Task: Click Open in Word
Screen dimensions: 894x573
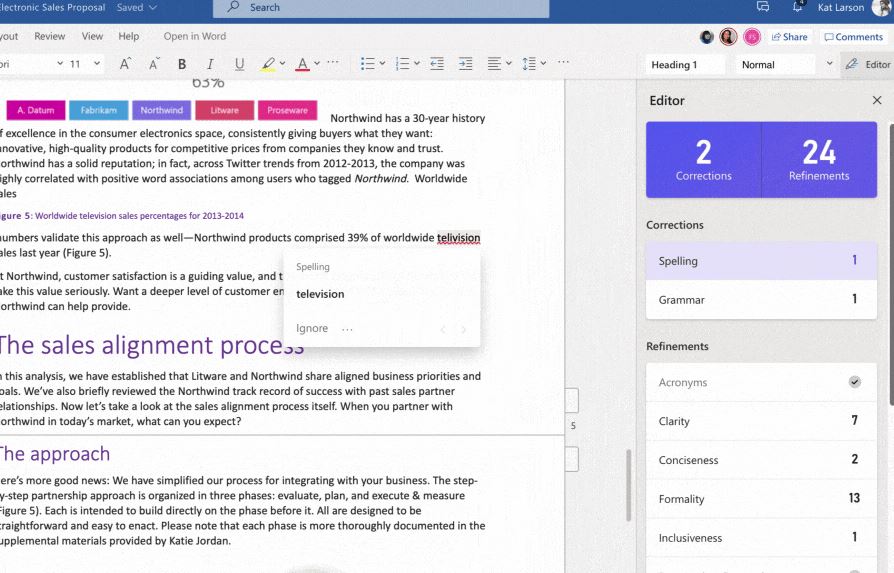Action: pos(195,36)
